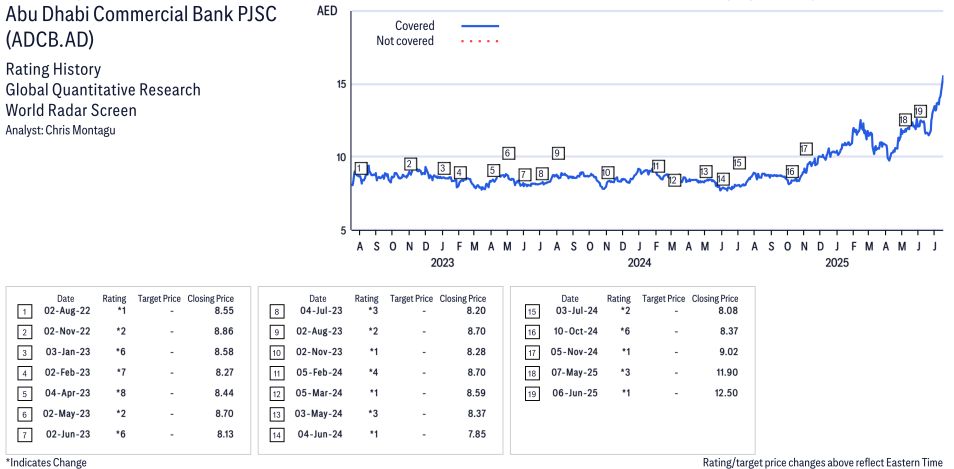Click the 15 y-axis value
Screen dimensions: 954x469
tap(339, 84)
